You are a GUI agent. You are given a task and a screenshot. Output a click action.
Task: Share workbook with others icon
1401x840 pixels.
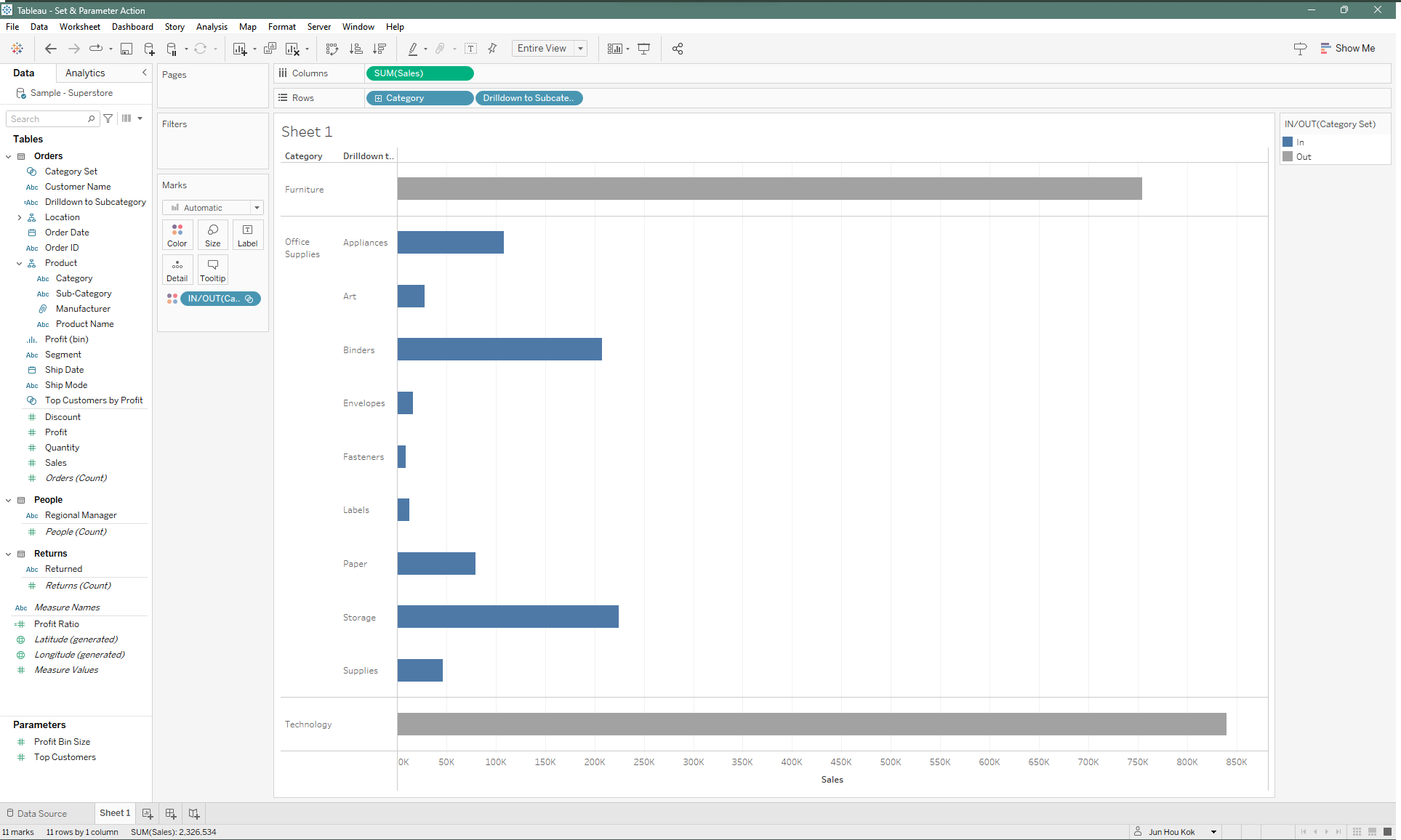point(678,49)
